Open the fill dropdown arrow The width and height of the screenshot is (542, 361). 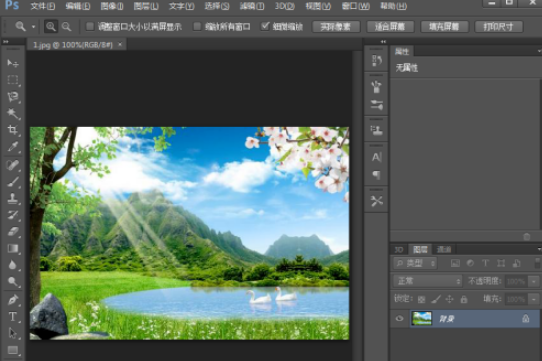(x=534, y=299)
